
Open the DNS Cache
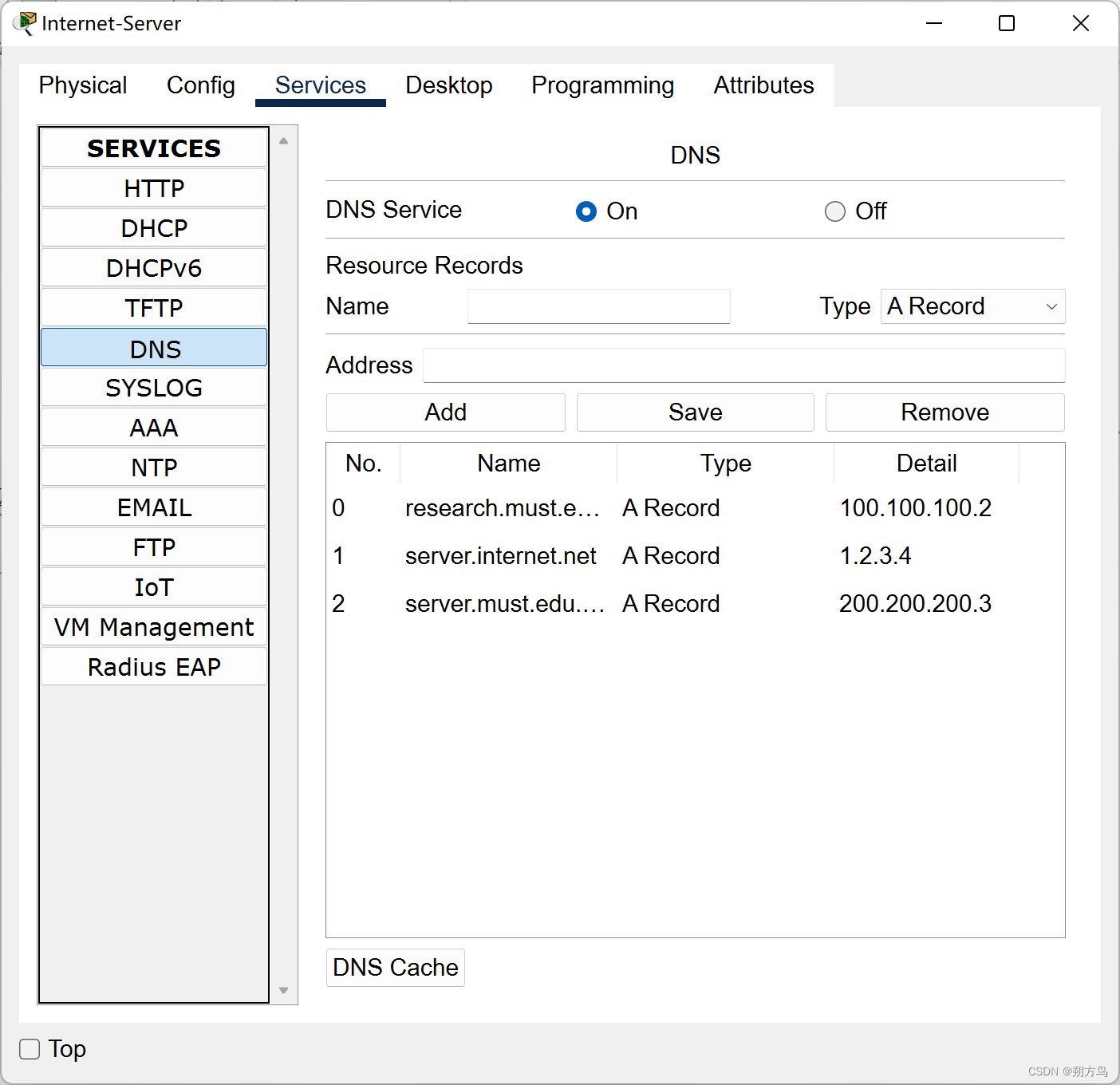coord(396,968)
